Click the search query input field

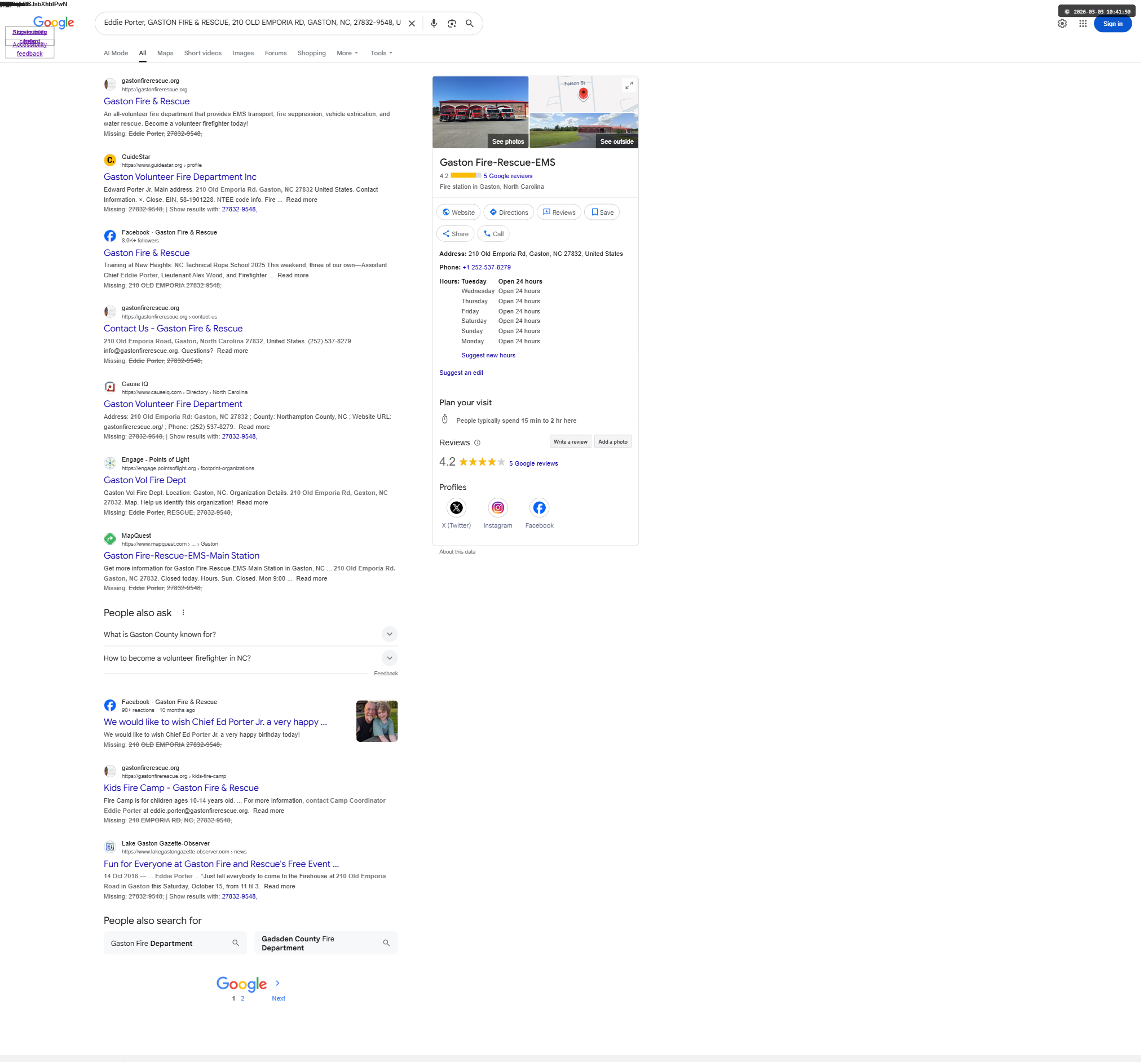point(253,23)
